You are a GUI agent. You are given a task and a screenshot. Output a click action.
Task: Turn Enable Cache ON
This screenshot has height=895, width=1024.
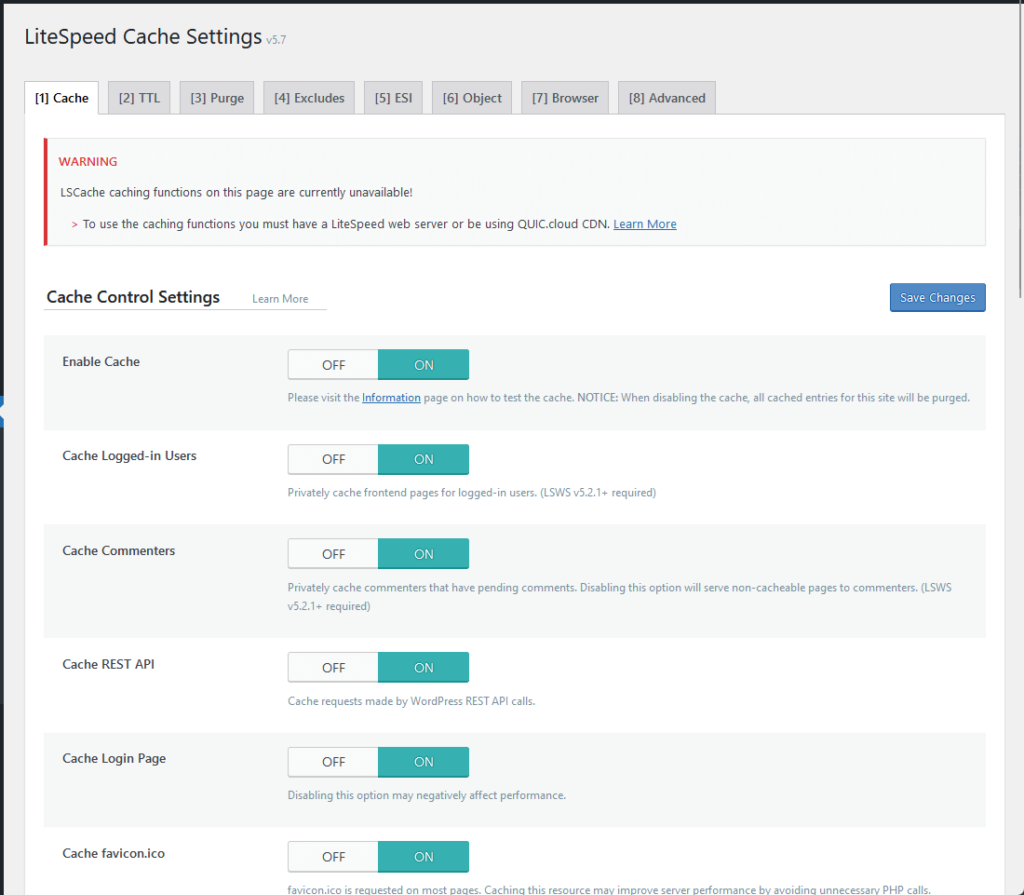click(x=423, y=365)
